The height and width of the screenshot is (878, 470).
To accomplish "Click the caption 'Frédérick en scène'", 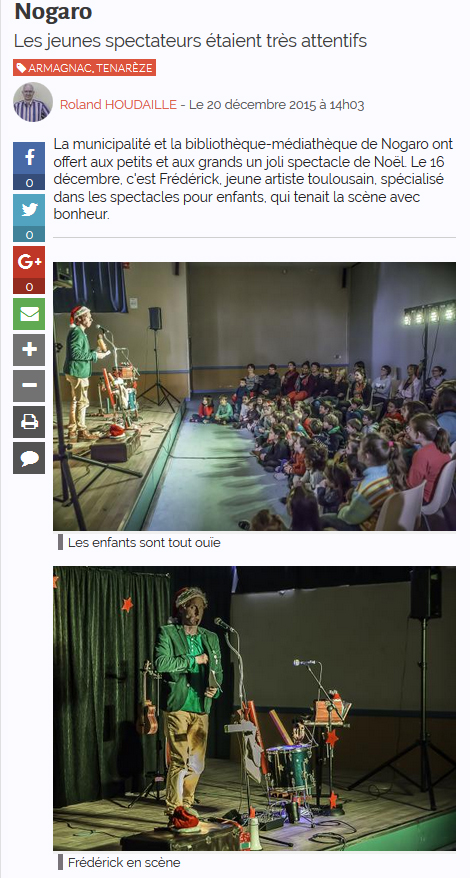I will [124, 862].
